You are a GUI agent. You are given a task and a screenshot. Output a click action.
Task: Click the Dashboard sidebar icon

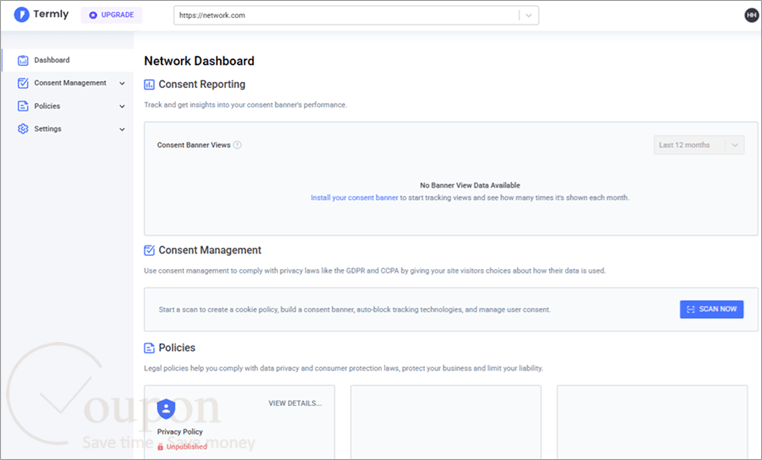(x=23, y=60)
